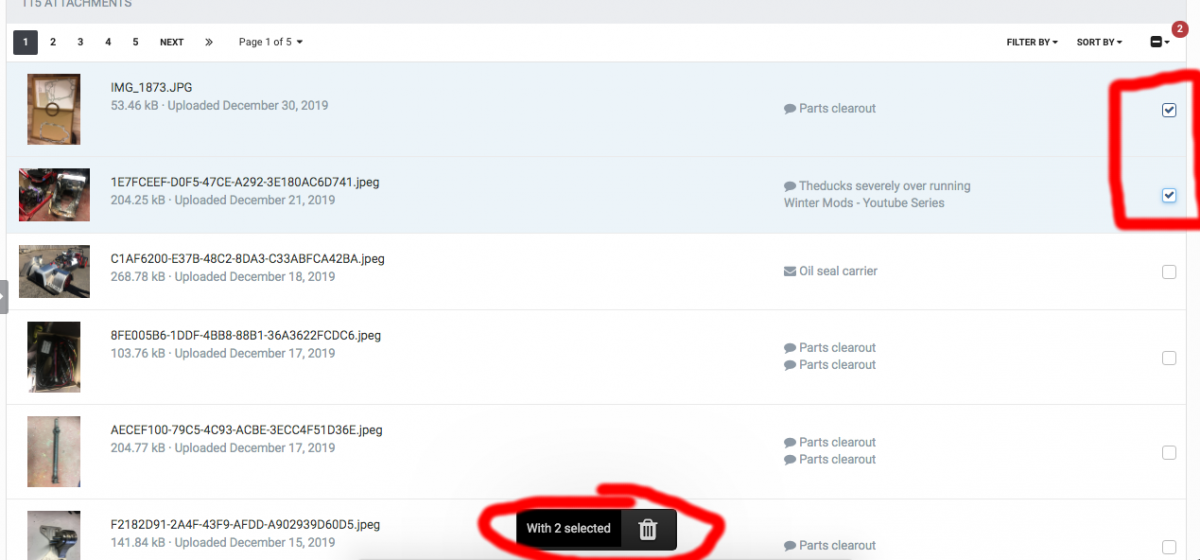Open file F2182D91-2A4F-43F9-AFDD-A902939D60D5.jpeg
This screenshot has width=1200, height=560.
245,524
